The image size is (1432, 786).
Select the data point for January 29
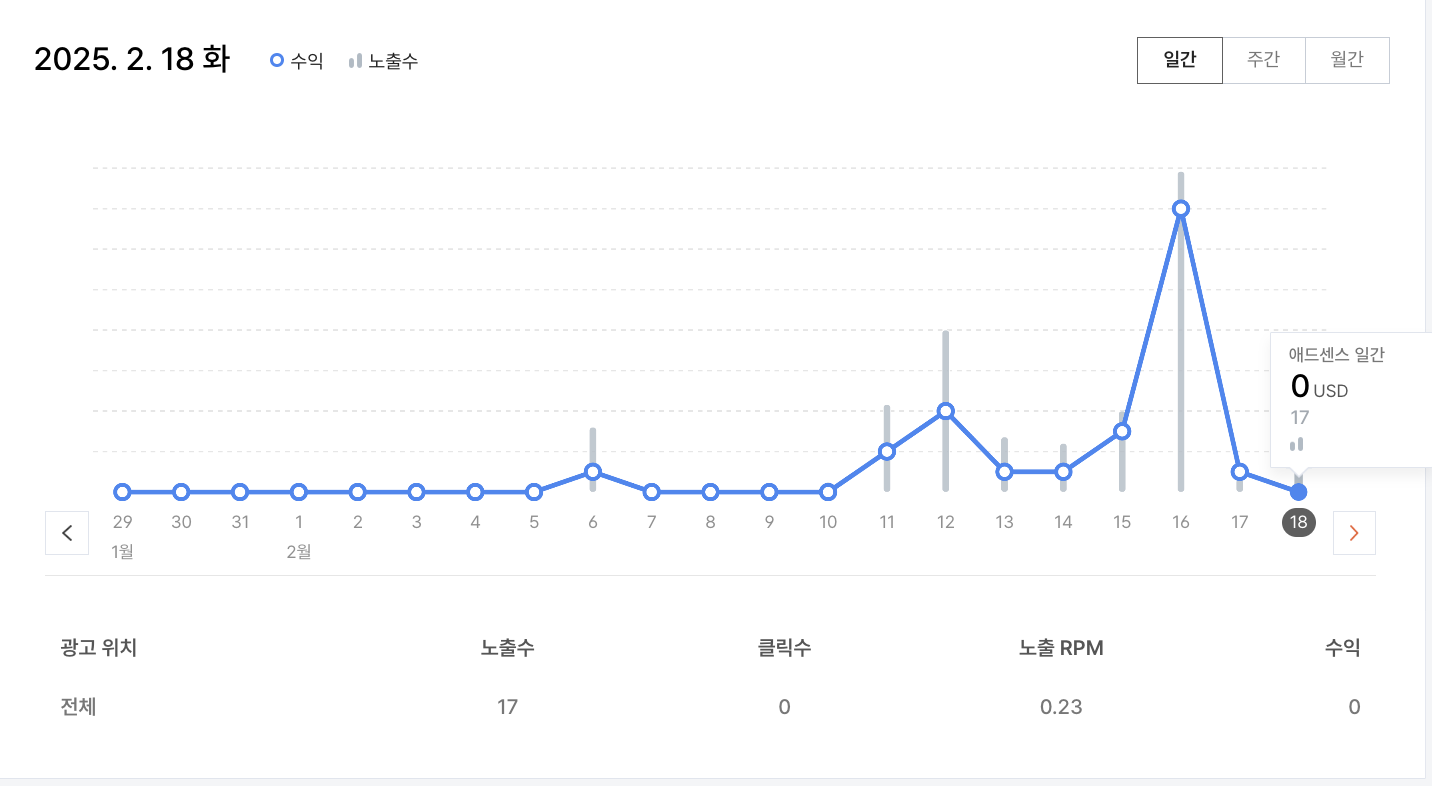click(122, 492)
